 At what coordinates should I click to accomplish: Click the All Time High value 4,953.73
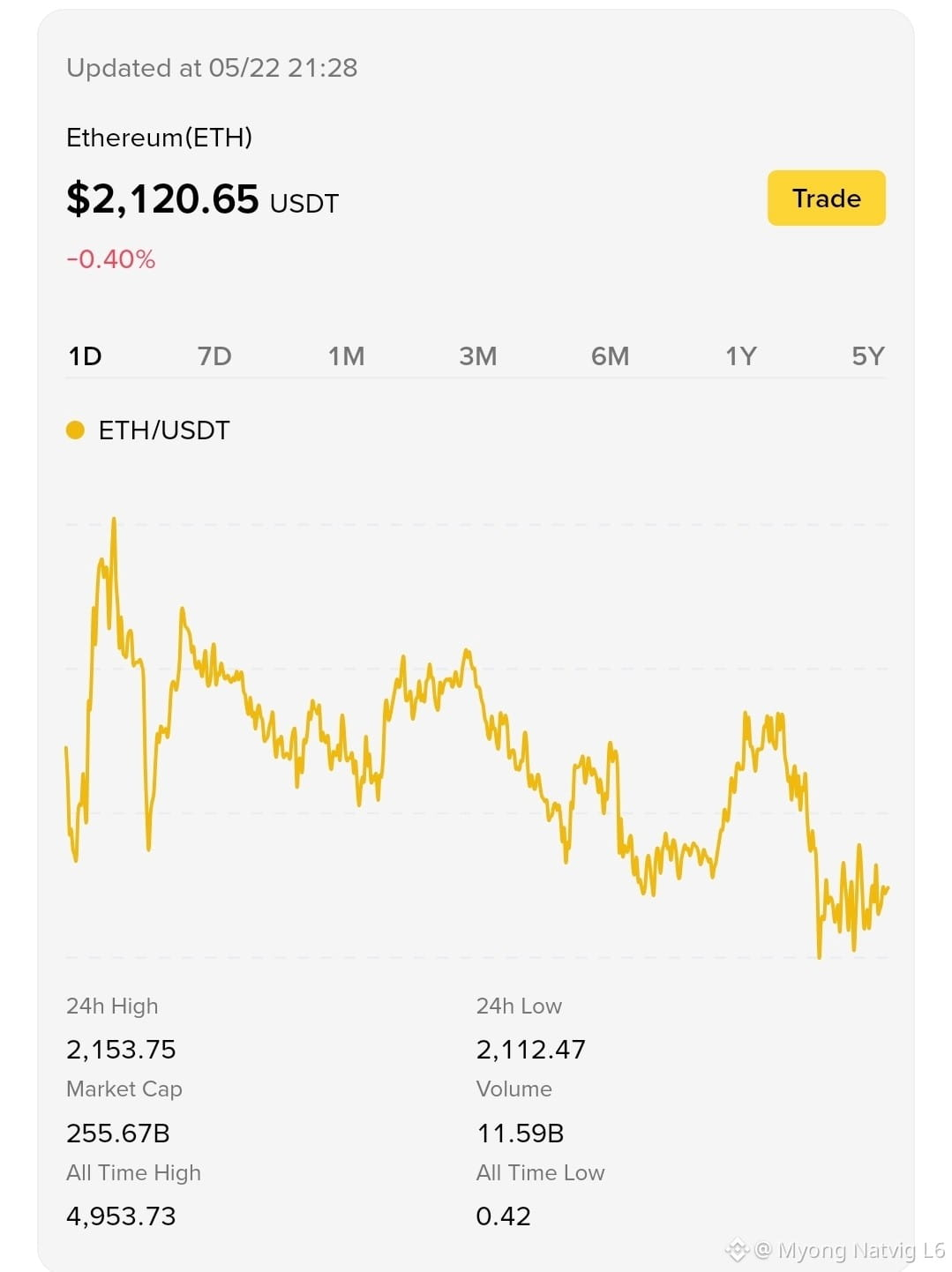coord(121,1216)
